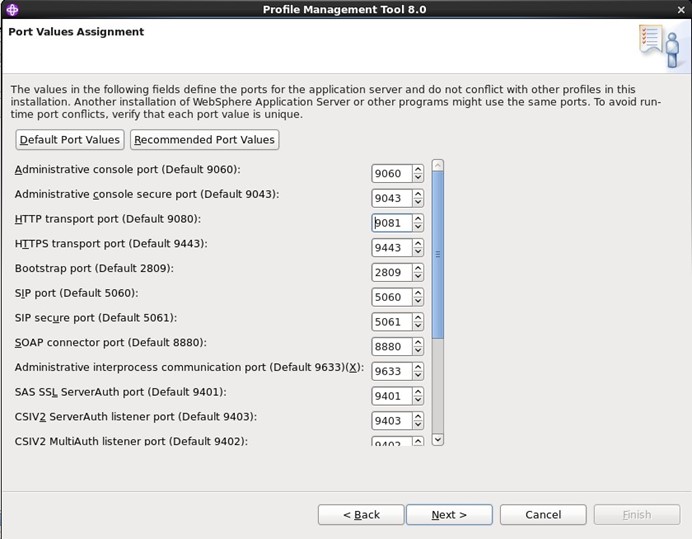Viewport: 692px width, 539px height.
Task: Increment the Administrative console port value
Action: (417, 169)
